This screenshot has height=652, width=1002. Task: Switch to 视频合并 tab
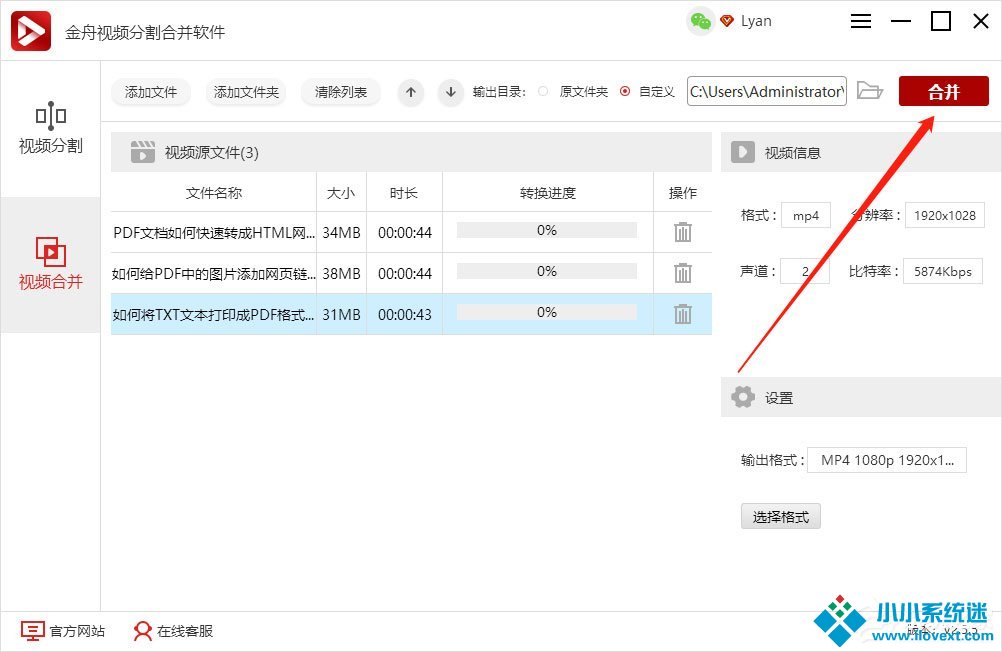pos(50,264)
